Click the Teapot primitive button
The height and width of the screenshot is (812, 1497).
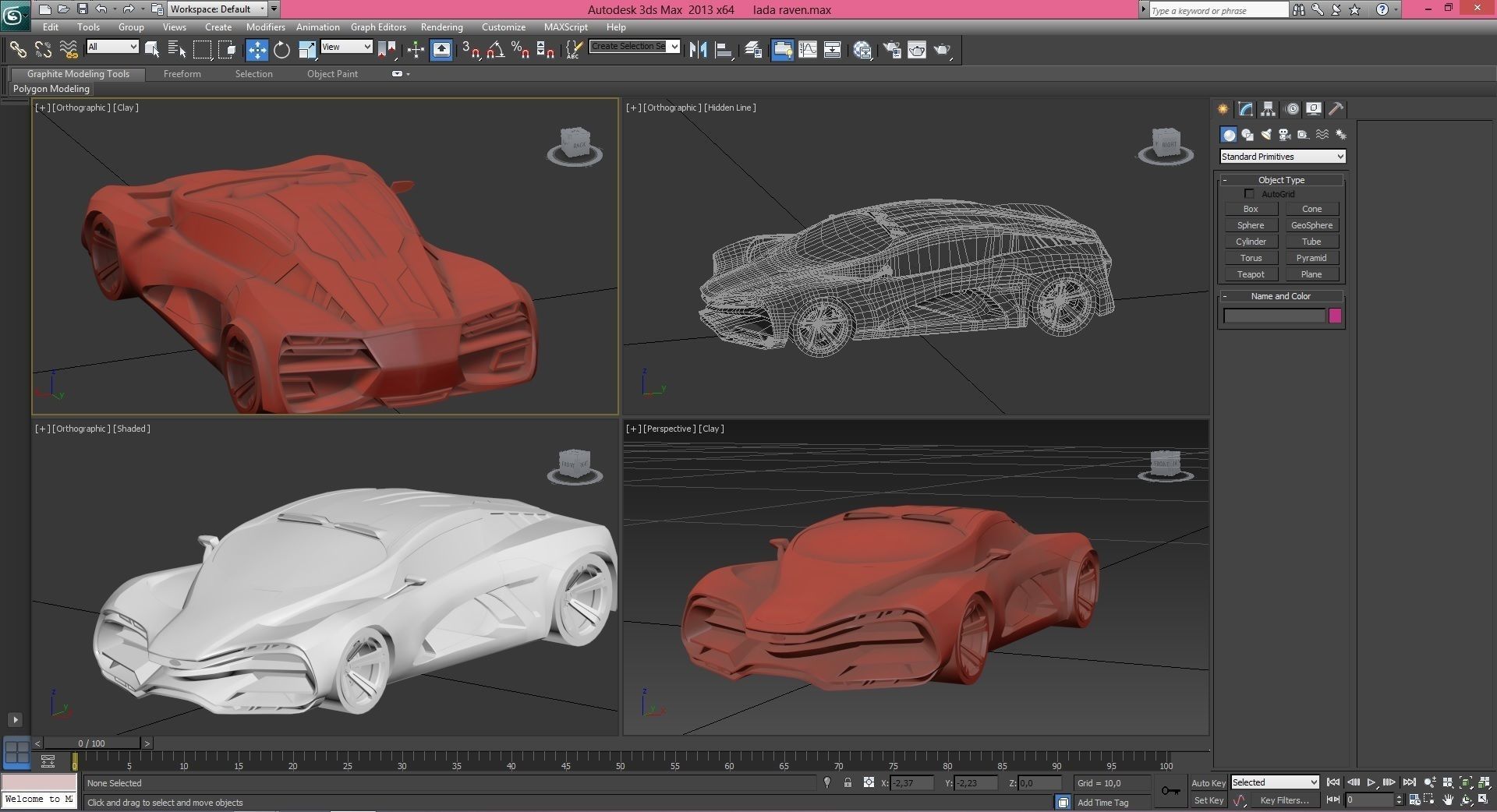(x=1251, y=274)
